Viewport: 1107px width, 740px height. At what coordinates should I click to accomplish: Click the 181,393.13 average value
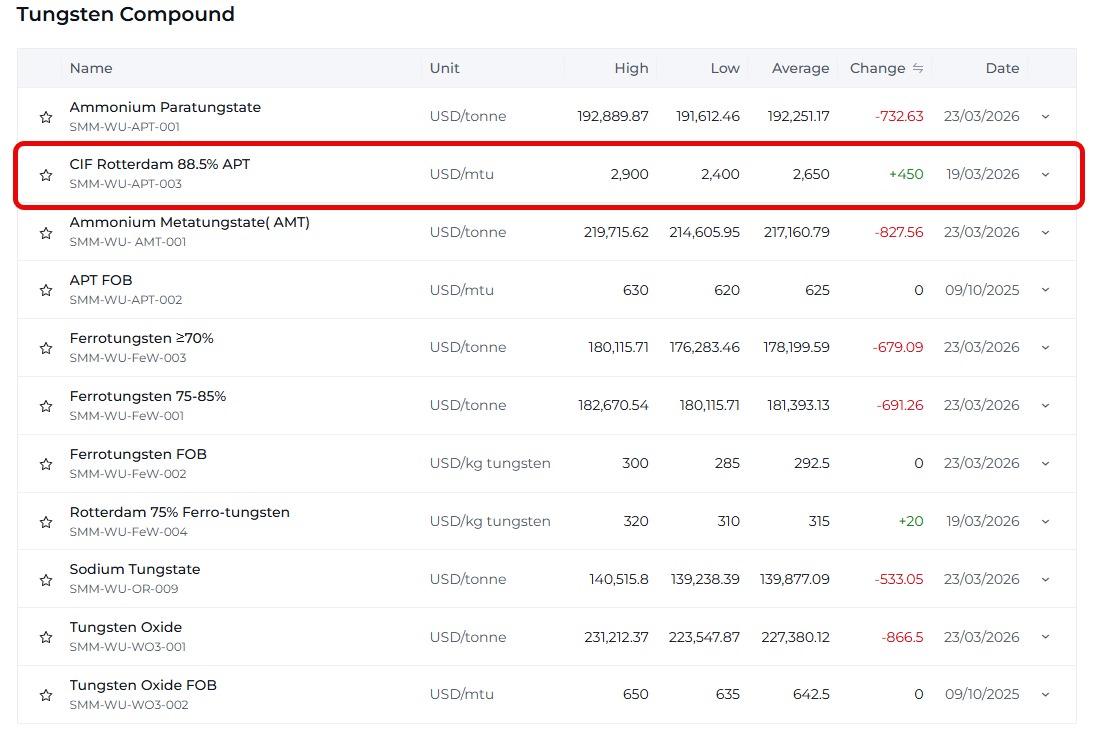(x=798, y=405)
